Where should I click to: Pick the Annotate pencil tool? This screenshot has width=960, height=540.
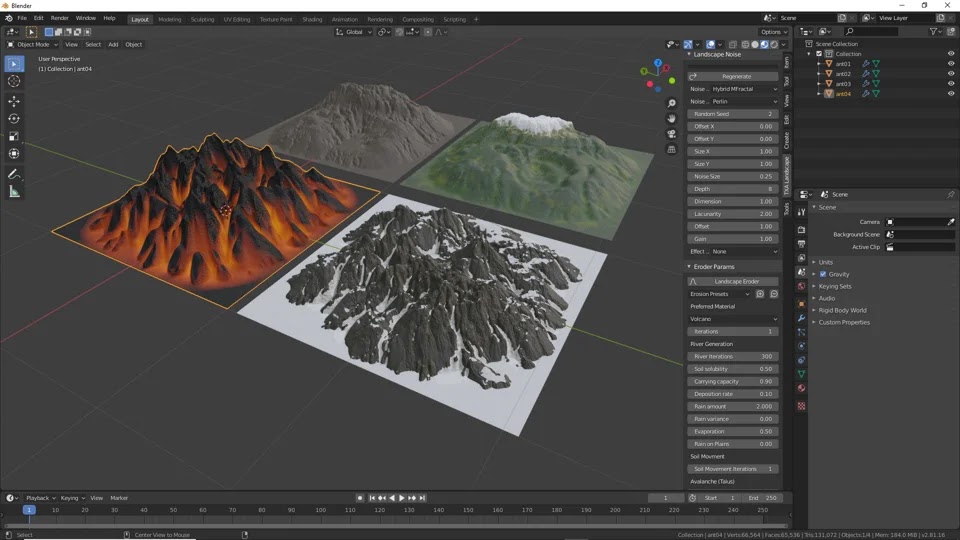click(14, 174)
